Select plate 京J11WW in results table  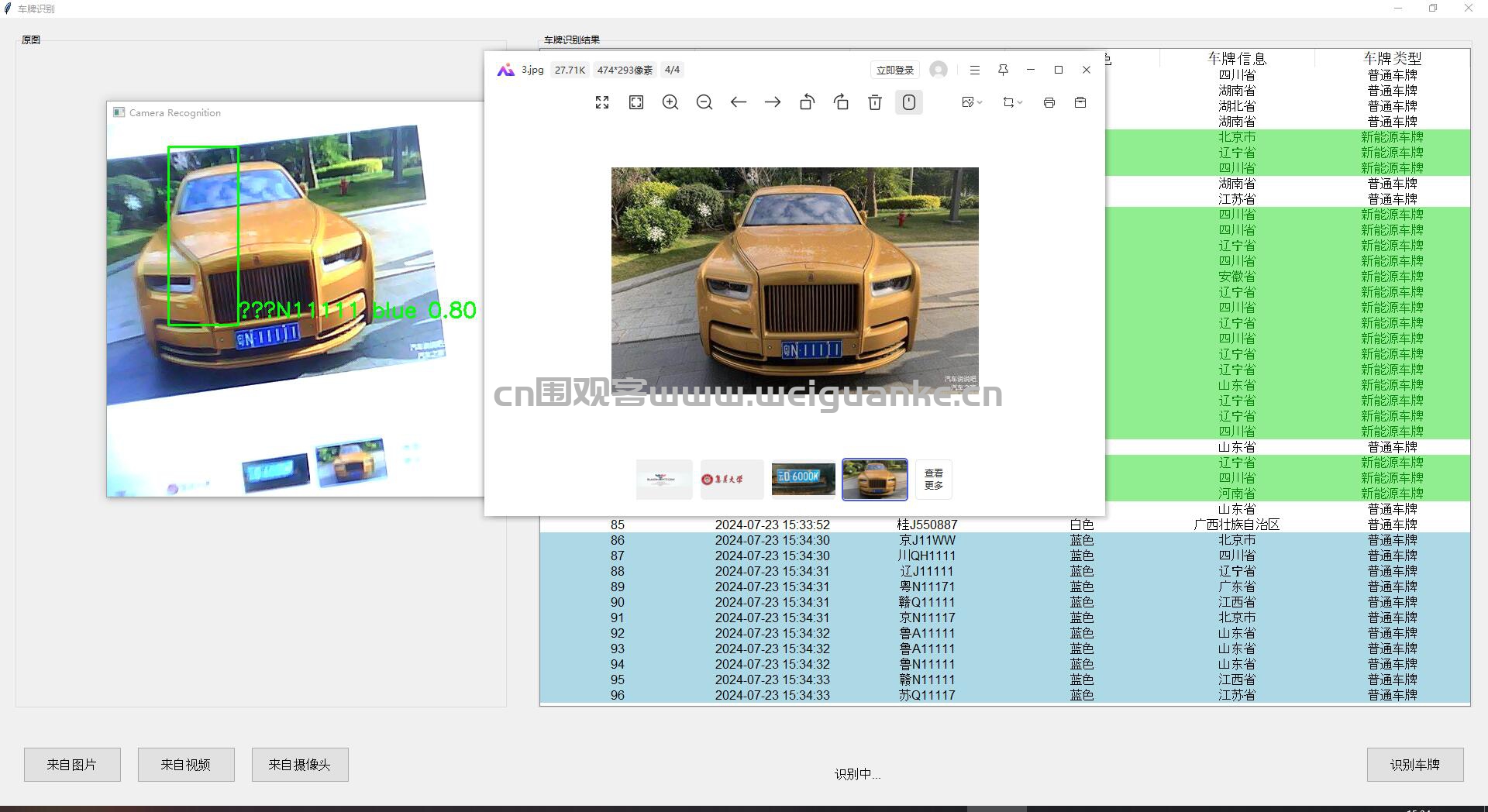[928, 540]
